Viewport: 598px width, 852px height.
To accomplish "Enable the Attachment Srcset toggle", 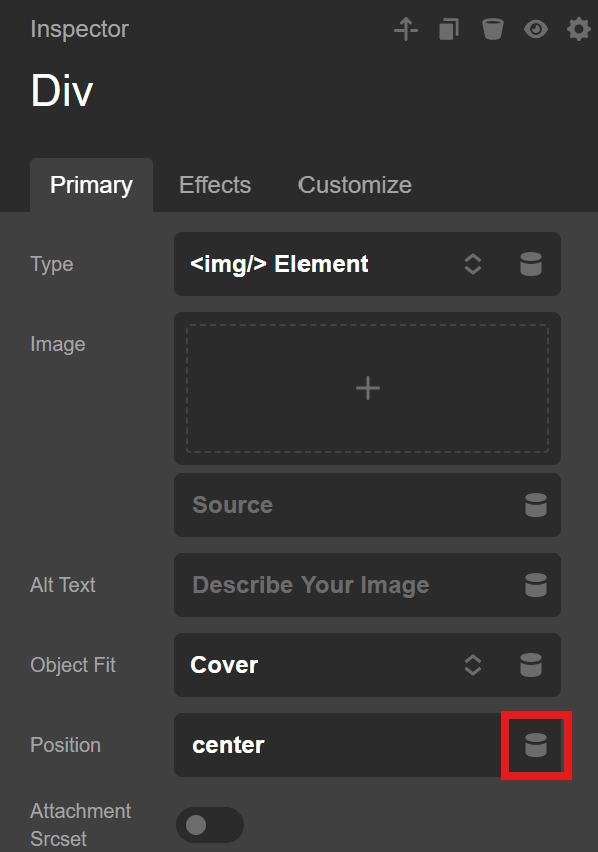I will (210, 825).
